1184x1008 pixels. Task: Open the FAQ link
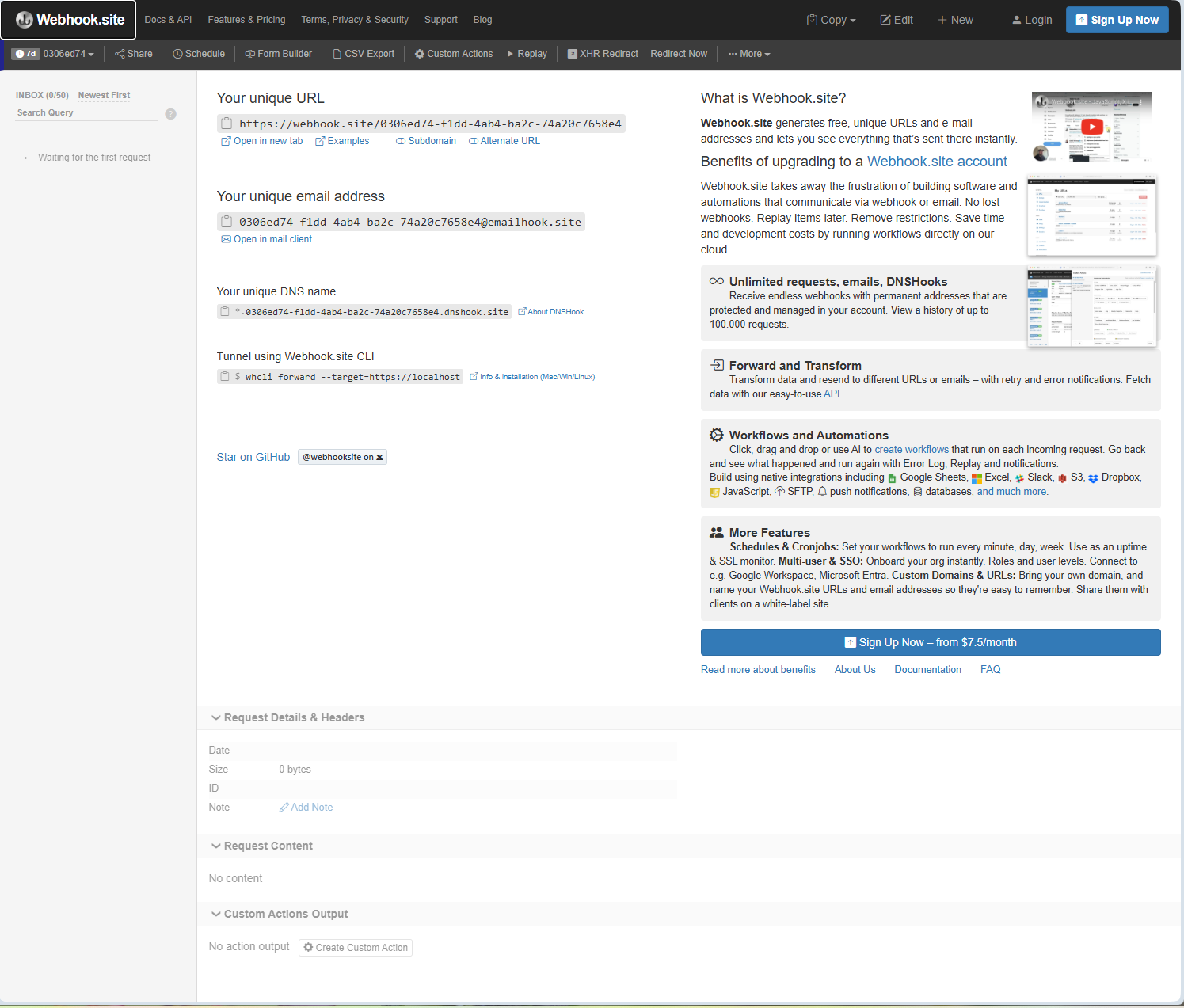990,670
